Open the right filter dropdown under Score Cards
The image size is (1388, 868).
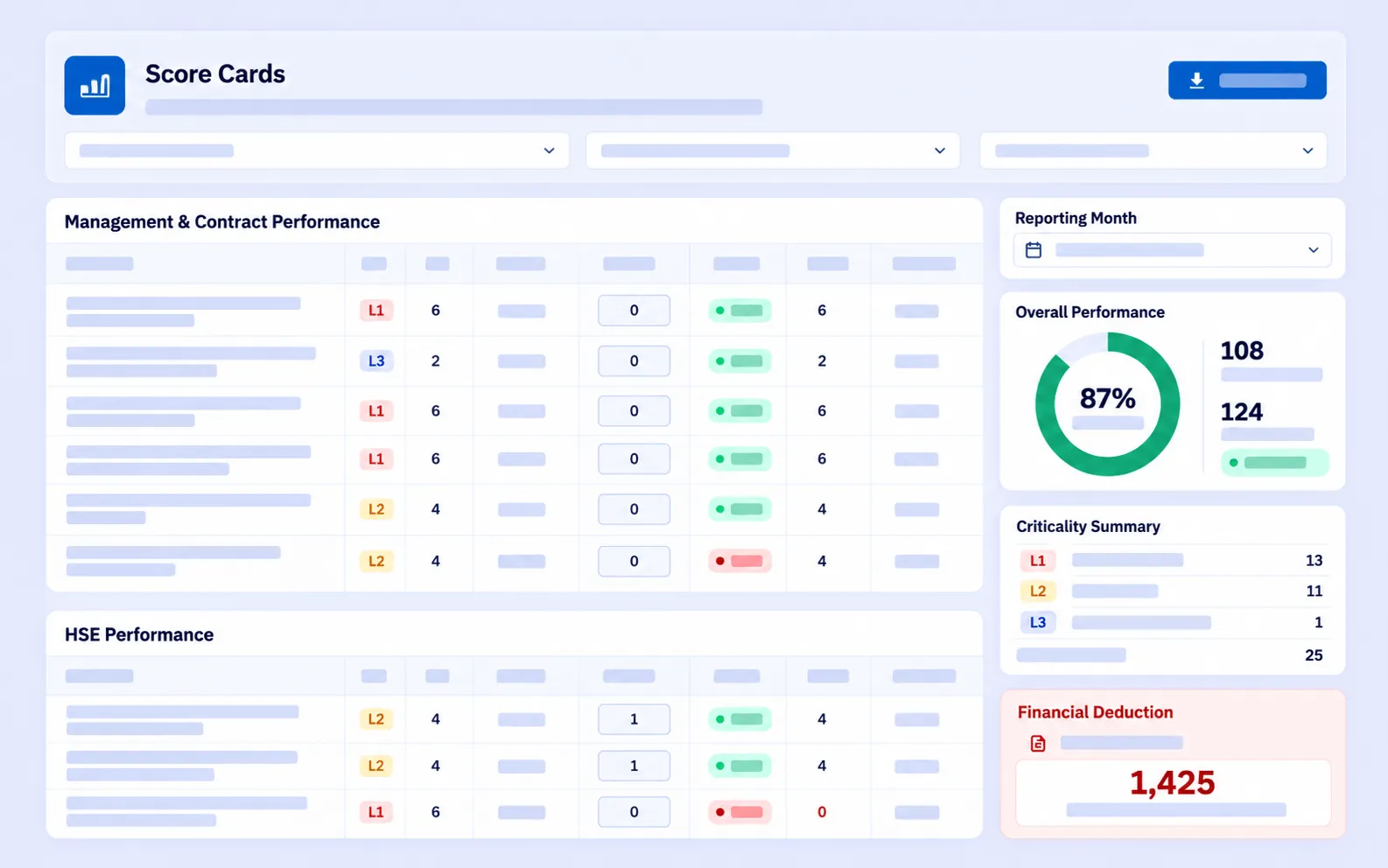pyautogui.click(x=1153, y=150)
